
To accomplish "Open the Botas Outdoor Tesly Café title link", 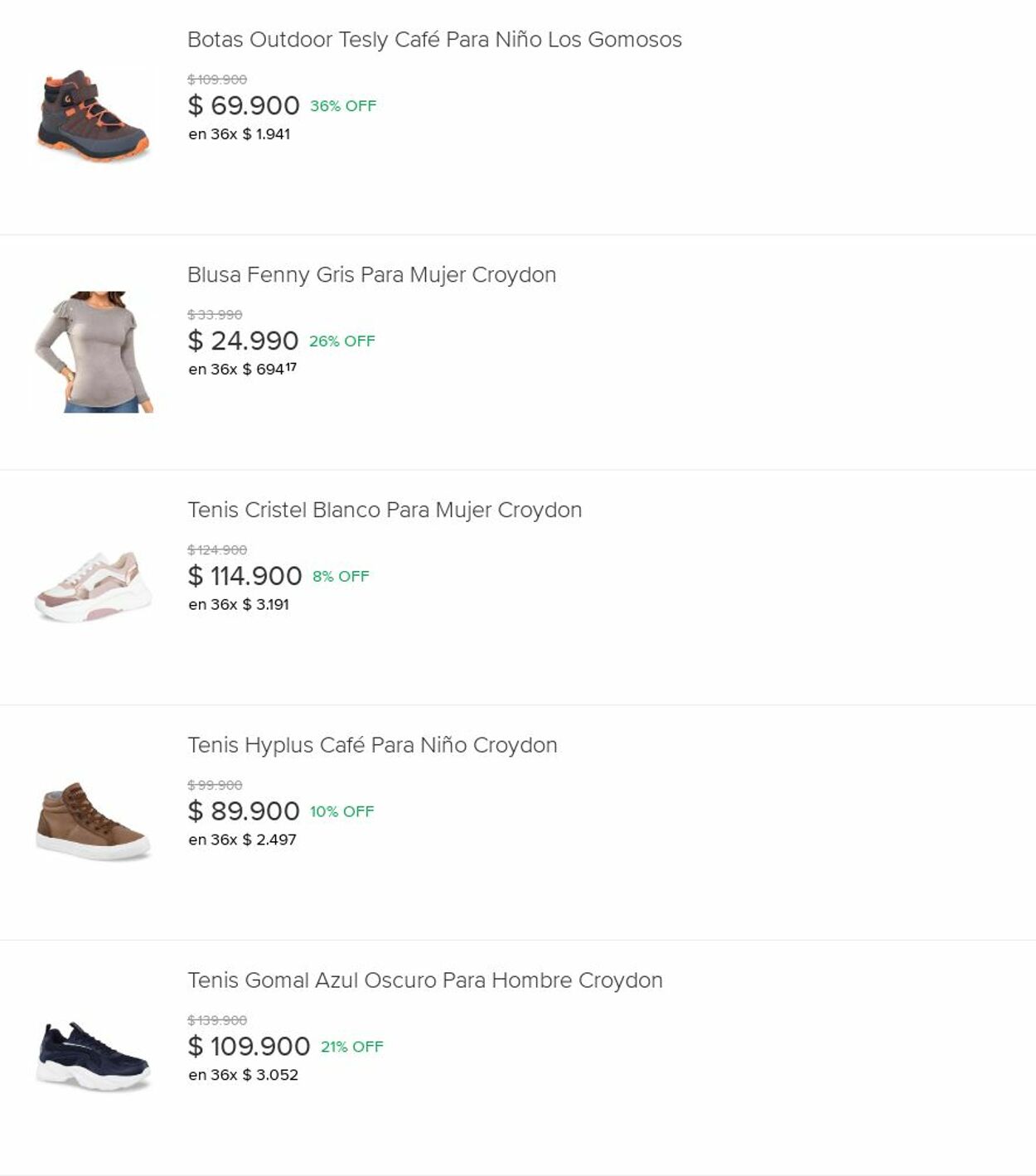I will pos(434,40).
